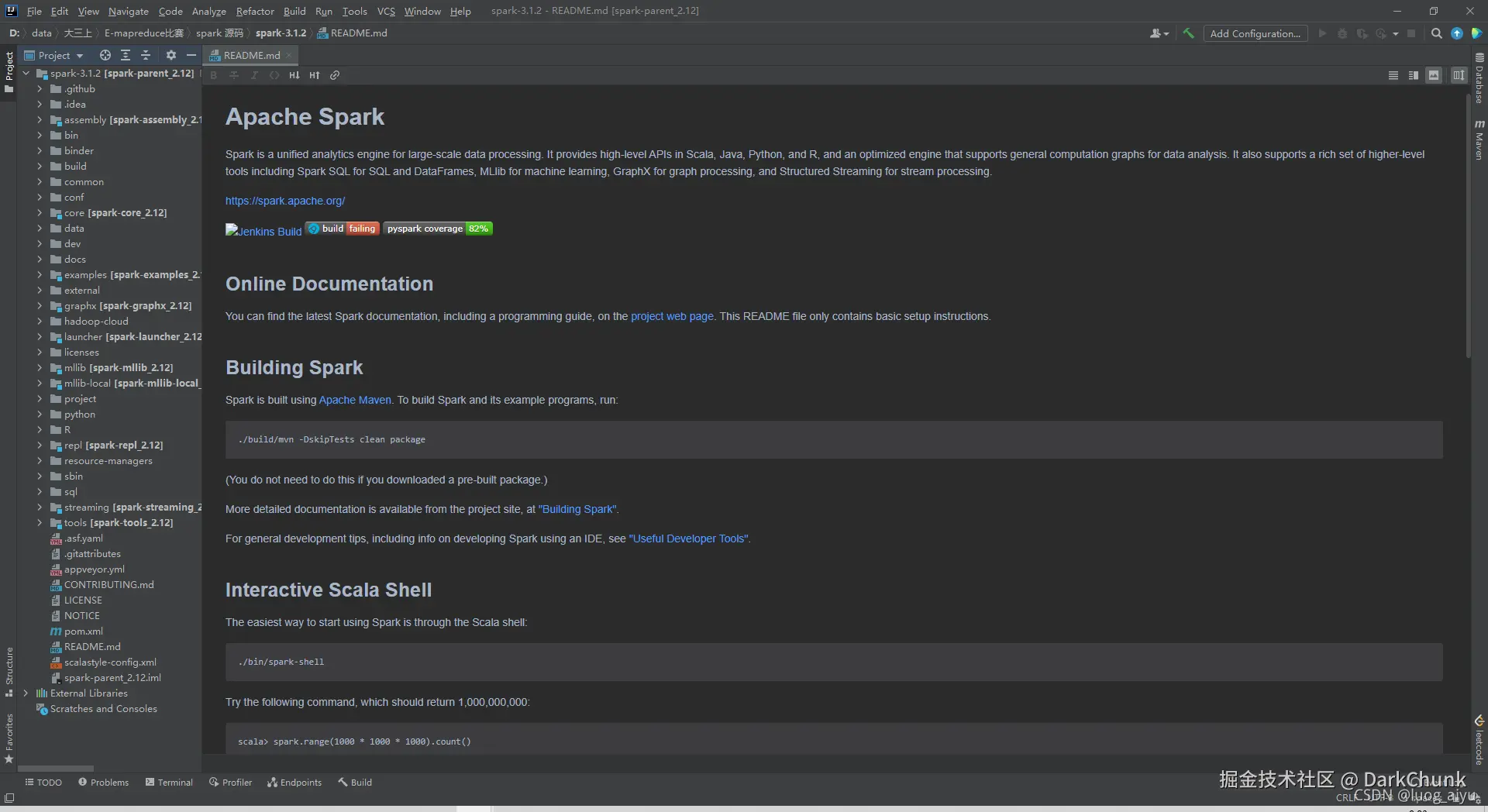Open the Problems tool window tab

click(x=103, y=782)
